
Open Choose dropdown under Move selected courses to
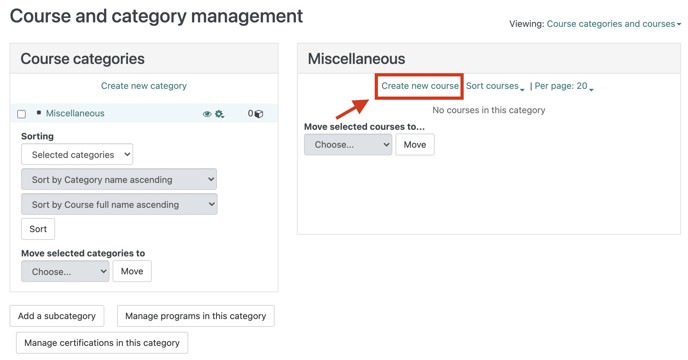click(x=348, y=145)
